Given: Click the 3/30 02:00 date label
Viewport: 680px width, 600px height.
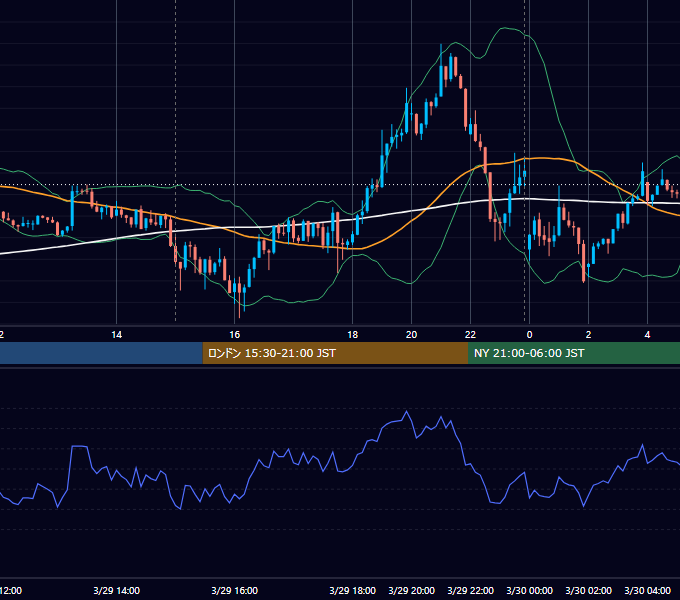Looking at the screenshot, I should click(588, 590).
